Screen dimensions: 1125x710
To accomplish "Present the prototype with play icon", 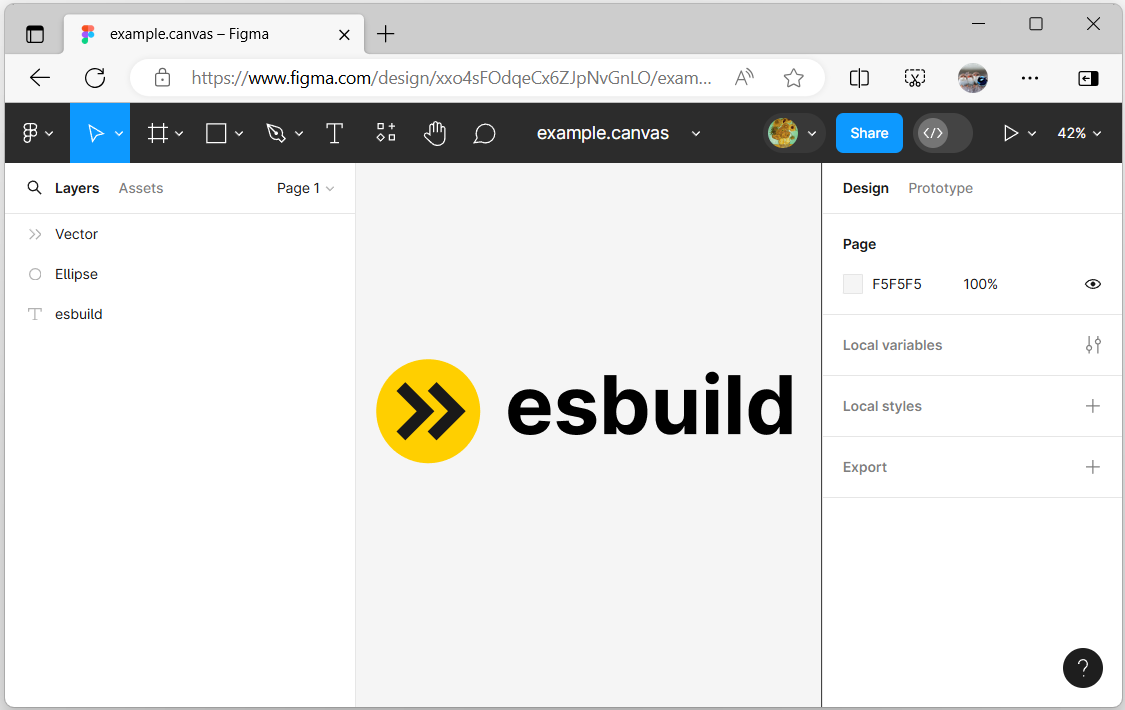I will coord(1010,133).
